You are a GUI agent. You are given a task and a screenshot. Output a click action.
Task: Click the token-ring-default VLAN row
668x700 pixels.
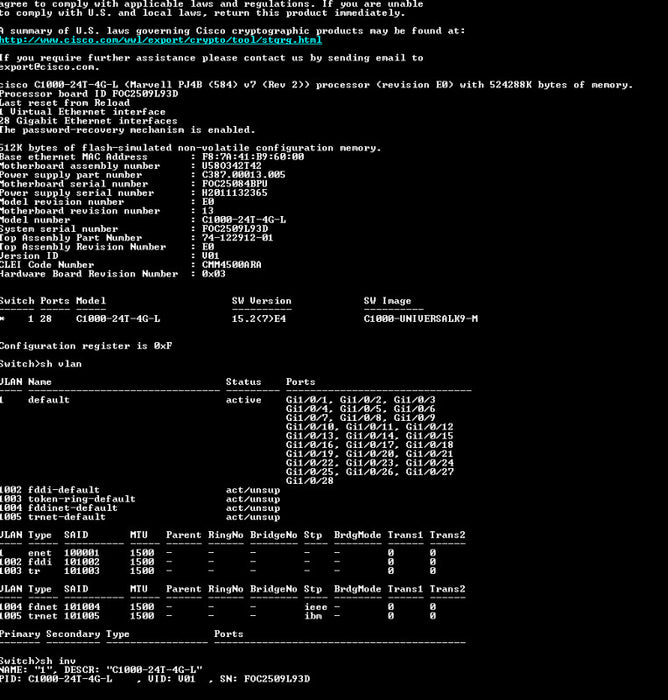pos(140,499)
